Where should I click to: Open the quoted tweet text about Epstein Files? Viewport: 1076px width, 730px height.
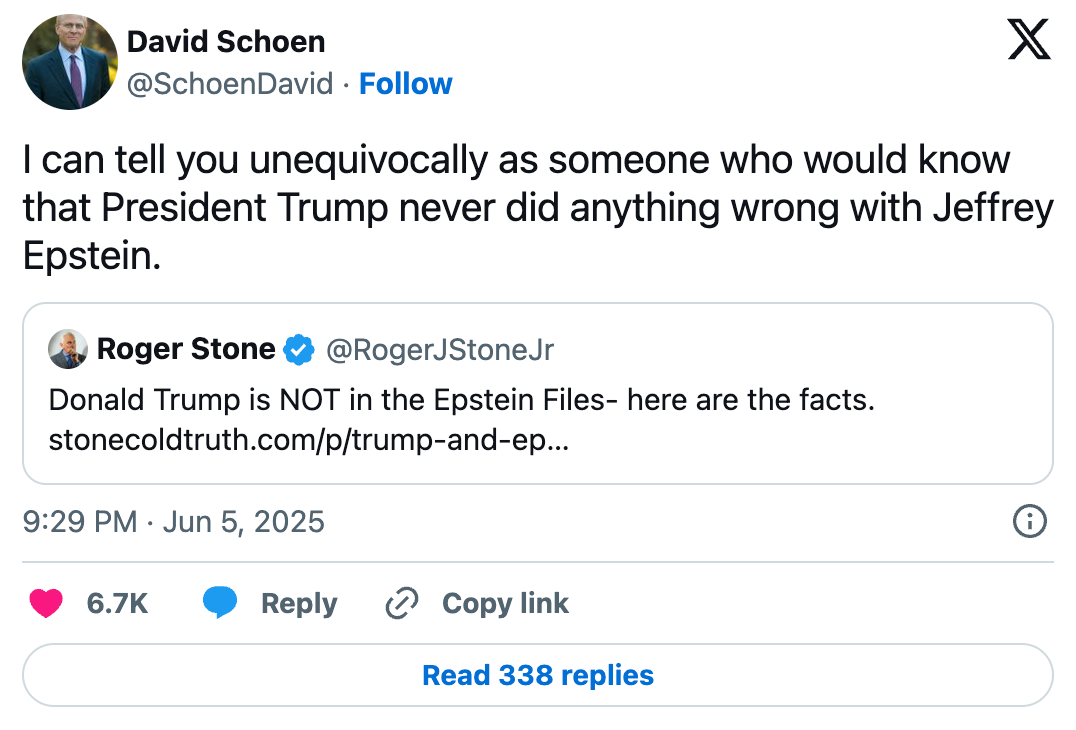(462, 400)
